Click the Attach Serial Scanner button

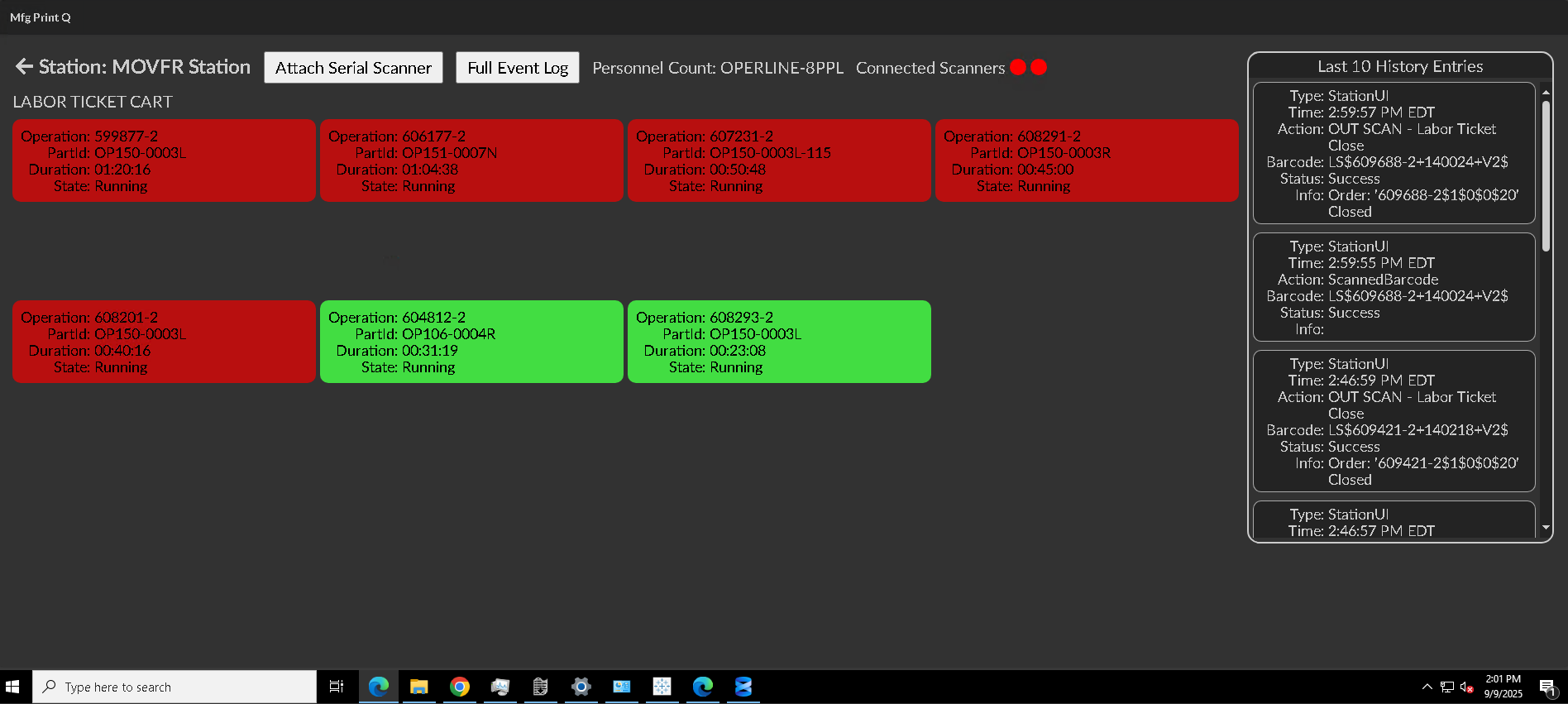tap(353, 68)
